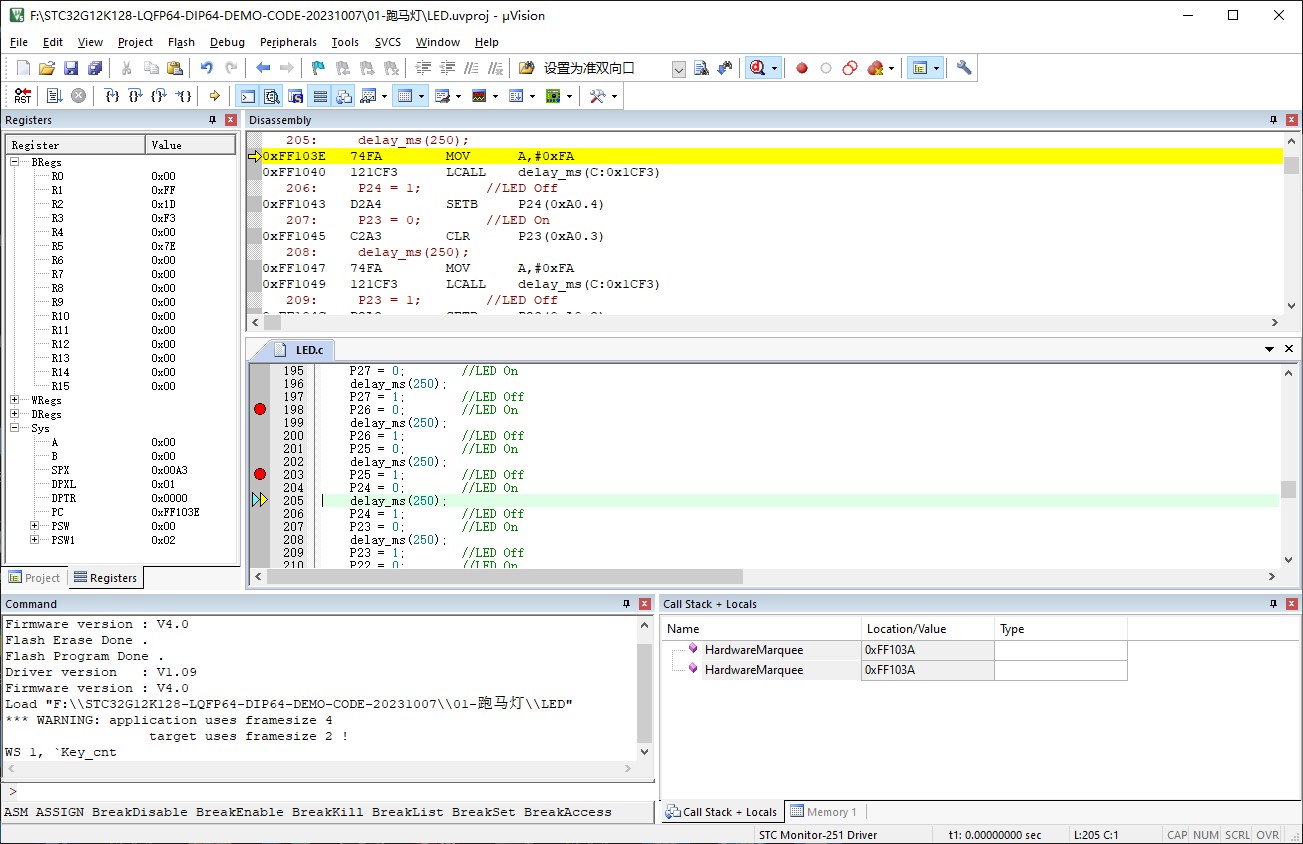
Task: Expand the PSW1 register node
Action: 35,540
